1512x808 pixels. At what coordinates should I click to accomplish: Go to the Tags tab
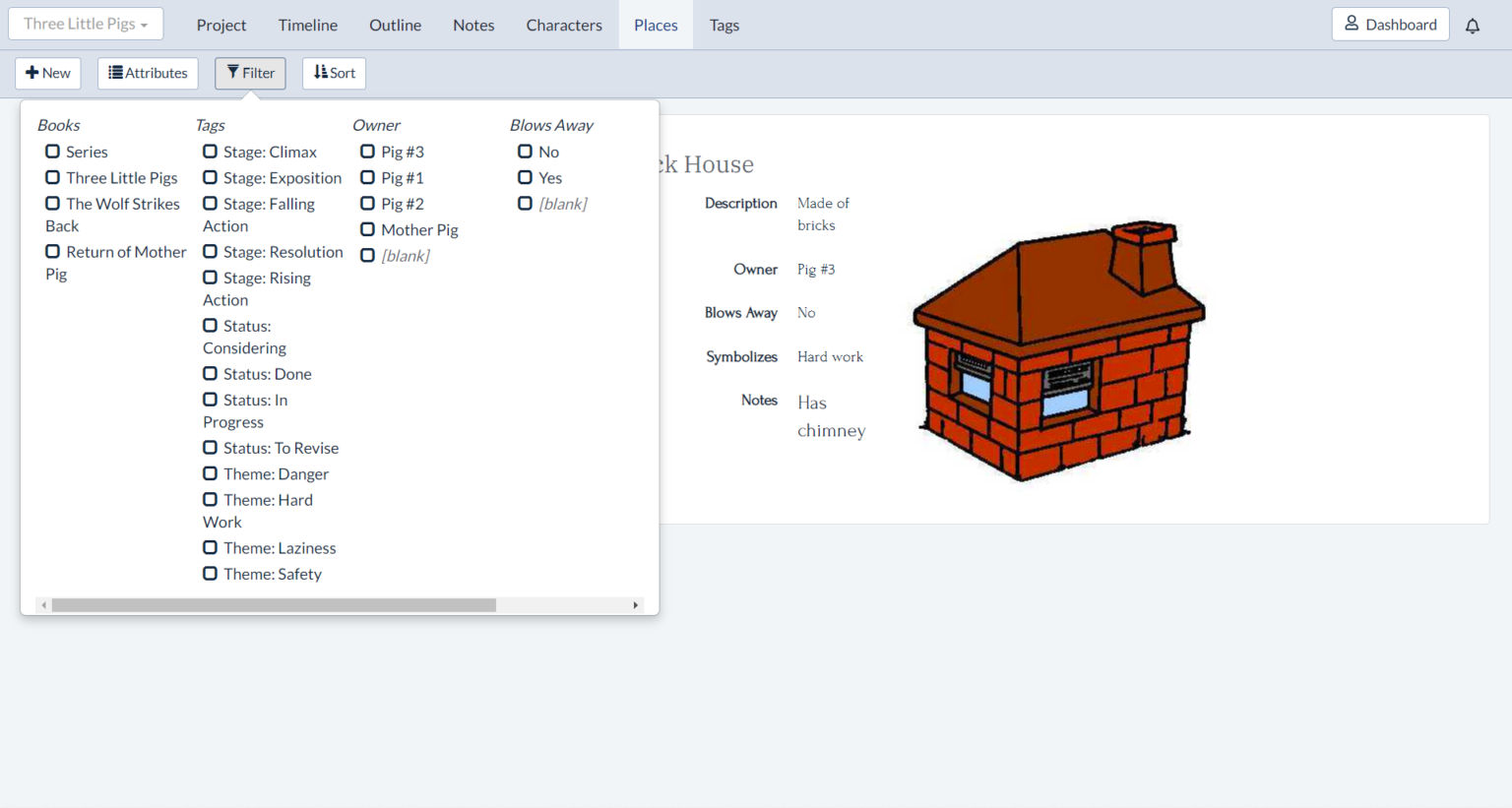coord(724,26)
